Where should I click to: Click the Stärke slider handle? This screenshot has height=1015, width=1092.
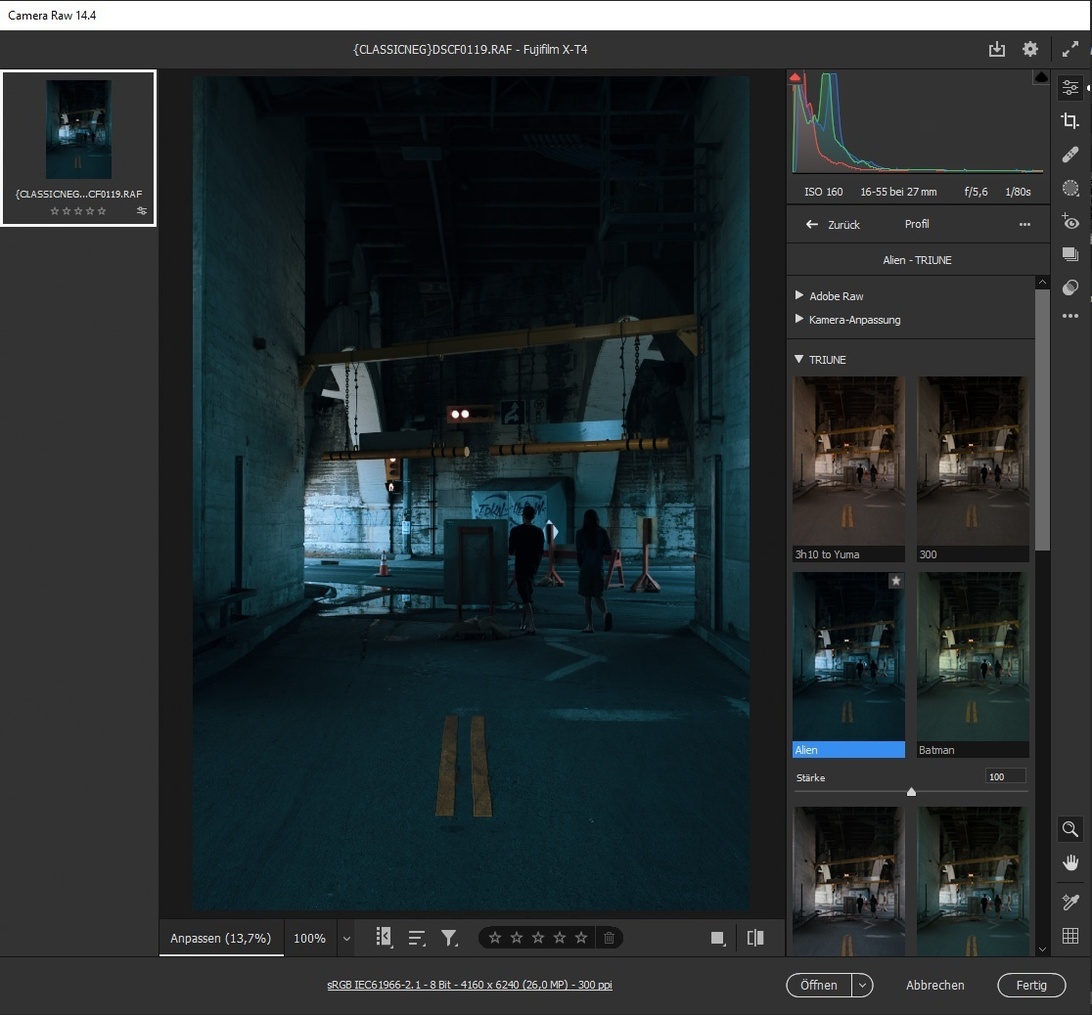click(911, 792)
